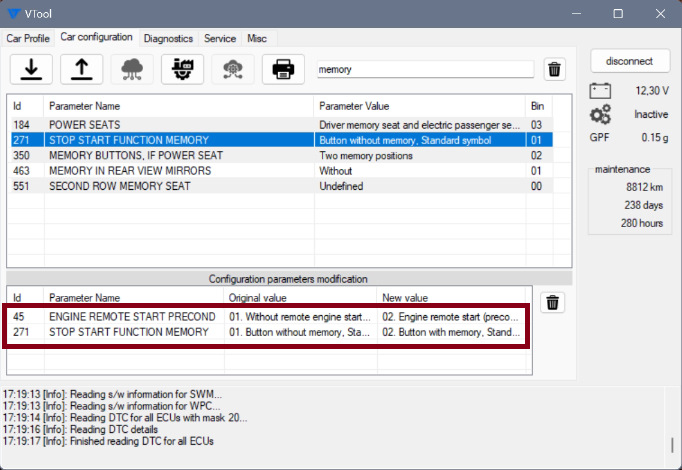This screenshot has height=470, width=682.
Task: Click '02. Button with memory' new value
Action: pos(451,332)
